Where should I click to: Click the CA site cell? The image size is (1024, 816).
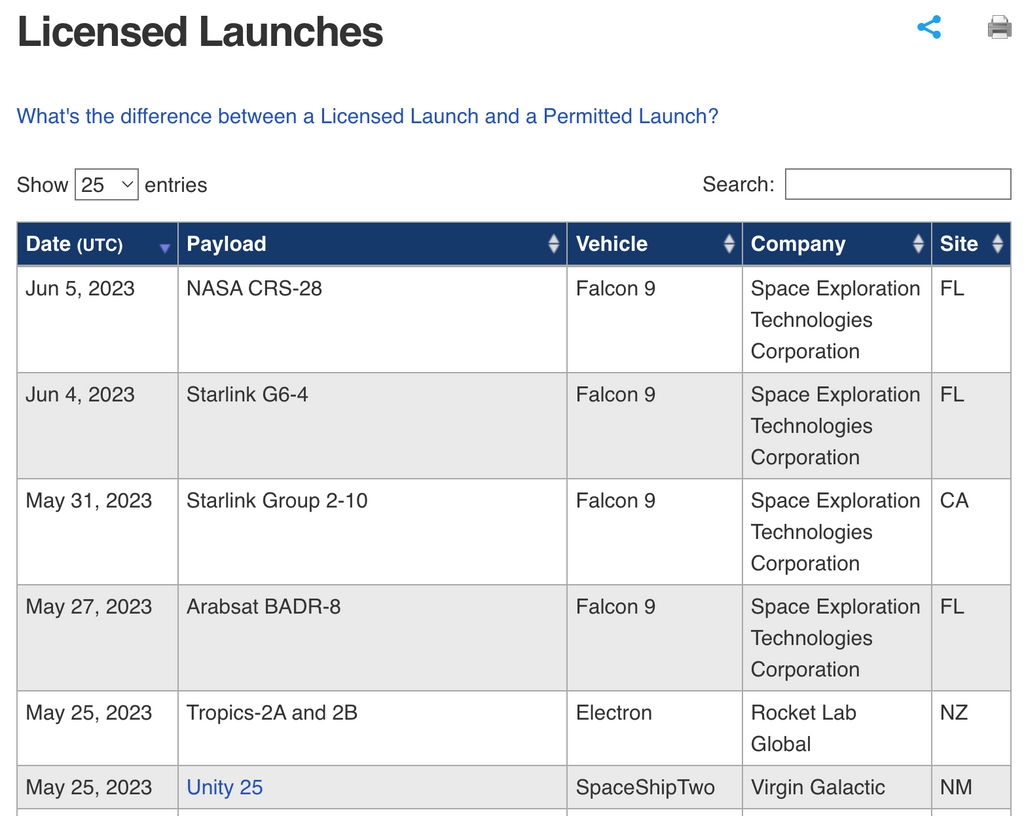pyautogui.click(x=971, y=532)
